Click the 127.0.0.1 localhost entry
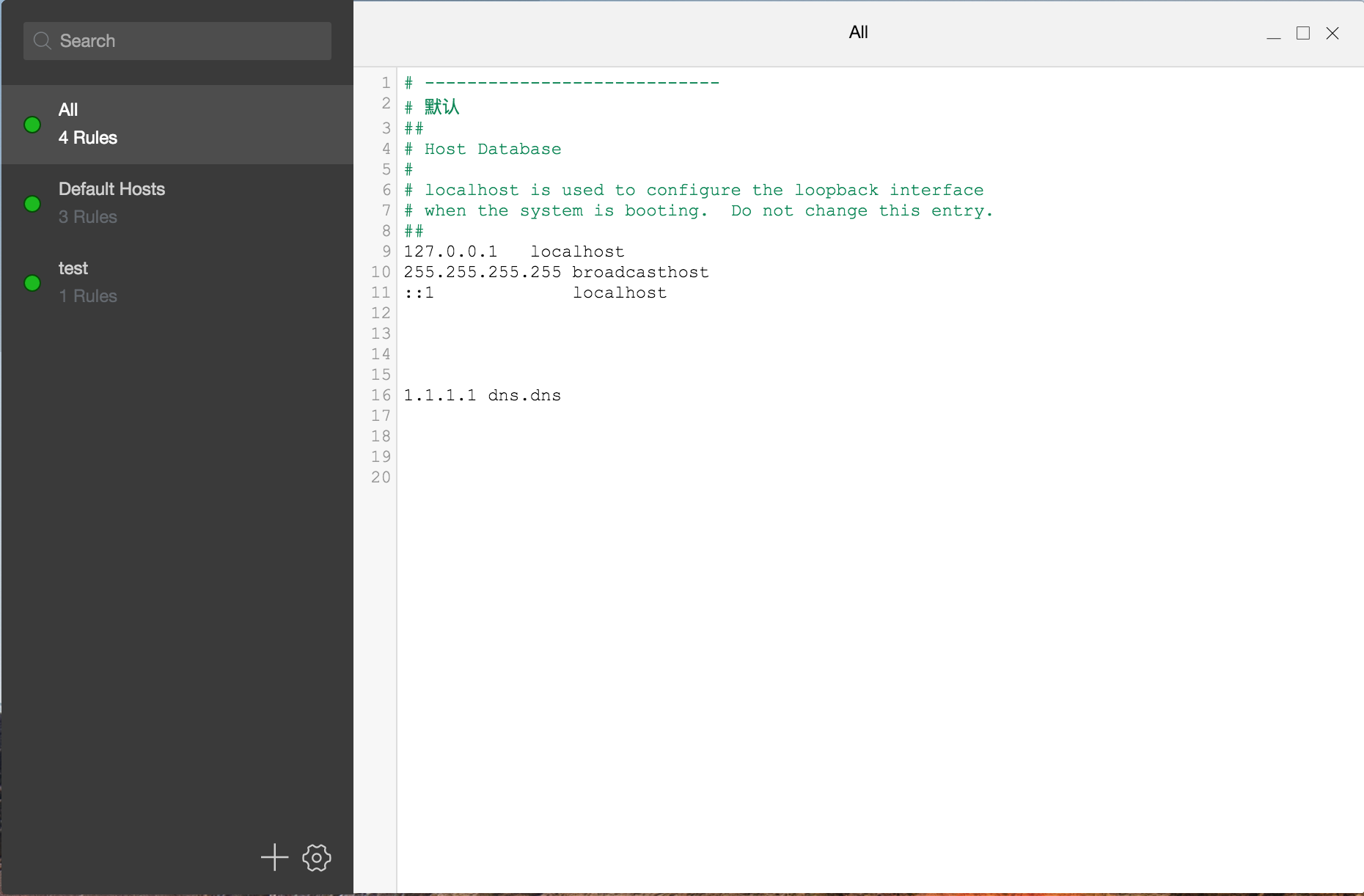Screen dimensions: 1364x896 pos(513,251)
